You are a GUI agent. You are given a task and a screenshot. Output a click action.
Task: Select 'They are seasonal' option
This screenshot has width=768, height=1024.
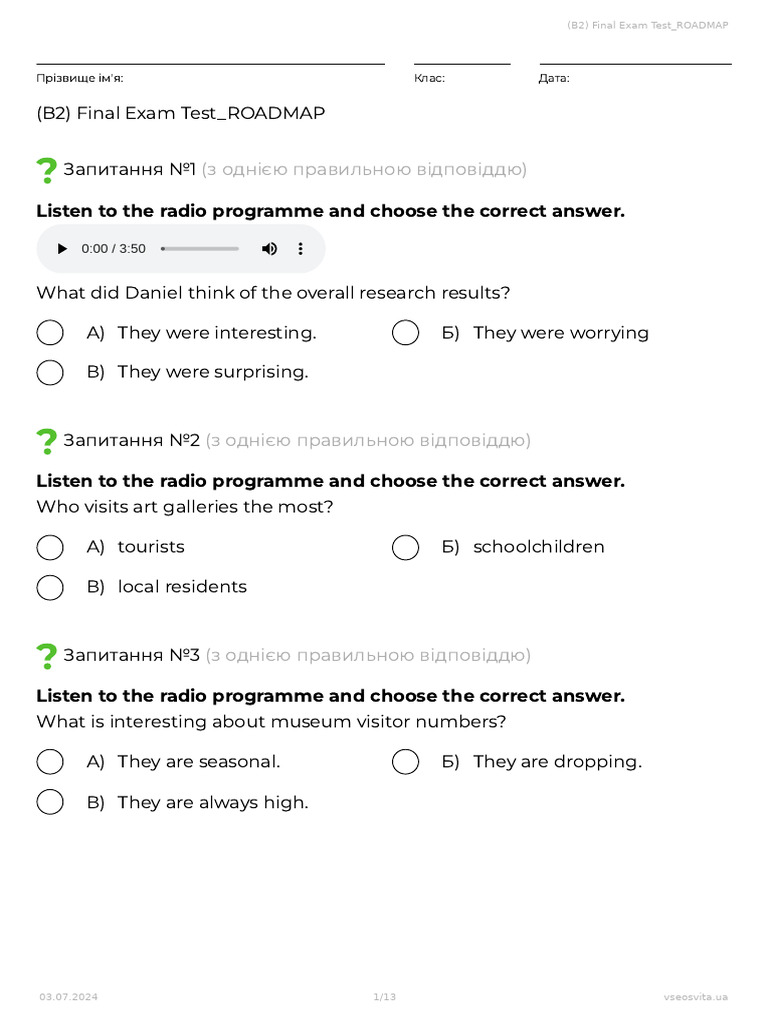pyautogui.click(x=50, y=763)
